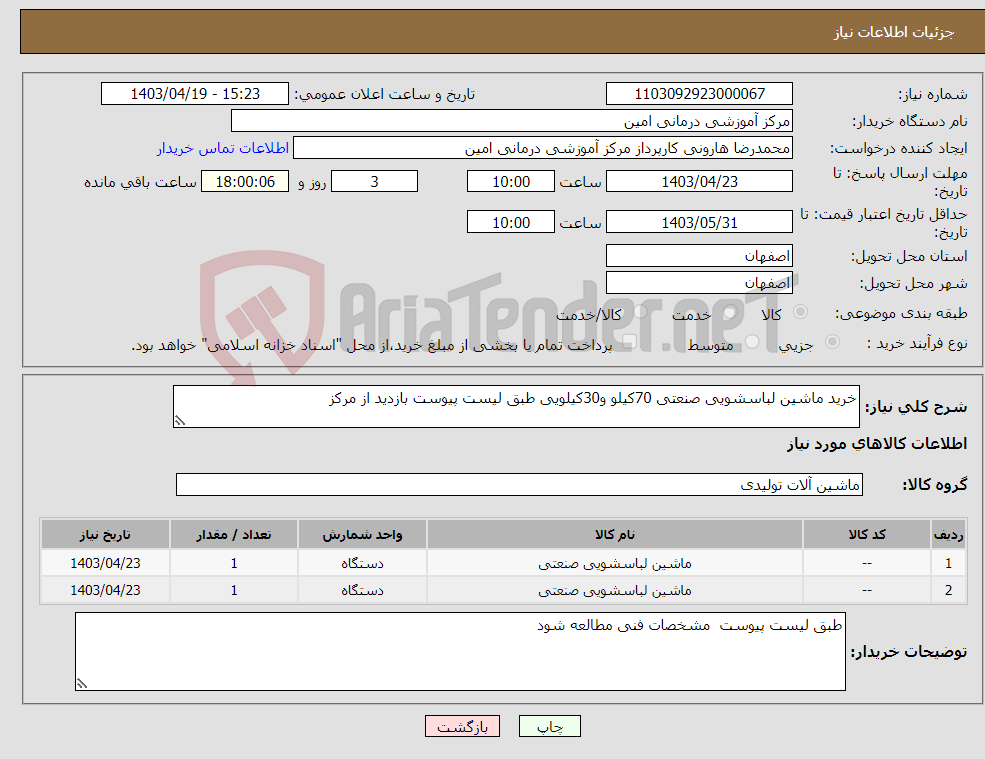
Task: Click buyer organization name field
Action: 512,121
